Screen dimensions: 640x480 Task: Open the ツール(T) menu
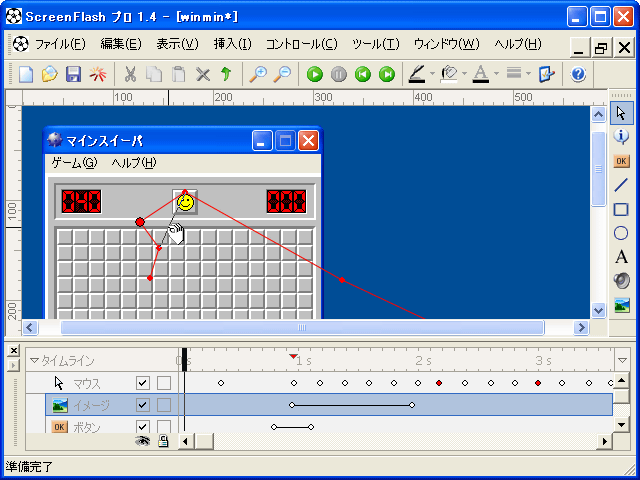(376, 44)
